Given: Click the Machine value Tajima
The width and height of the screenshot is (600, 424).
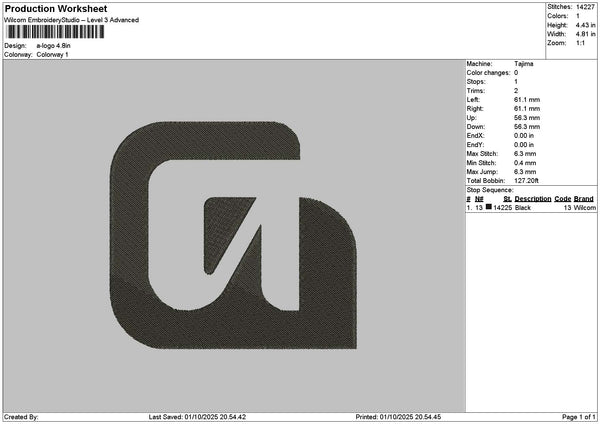Looking at the screenshot, I should click(x=524, y=64).
